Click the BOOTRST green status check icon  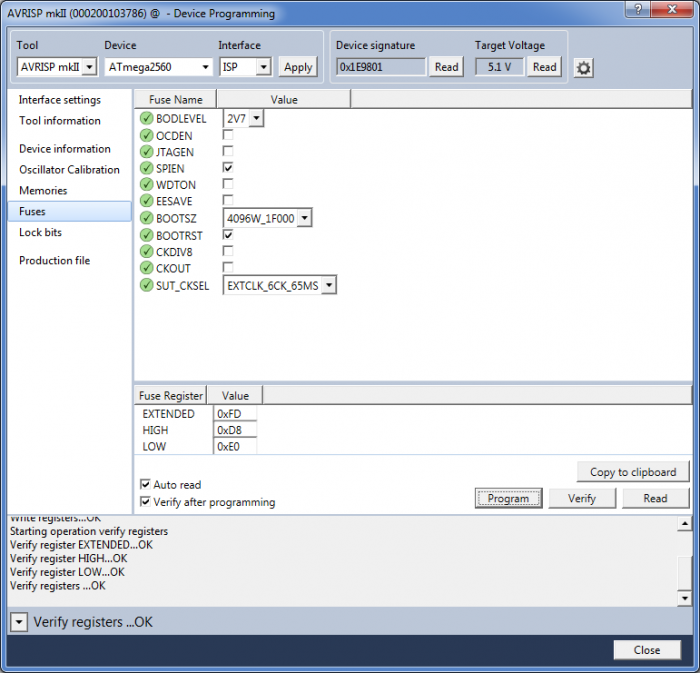tap(146, 235)
